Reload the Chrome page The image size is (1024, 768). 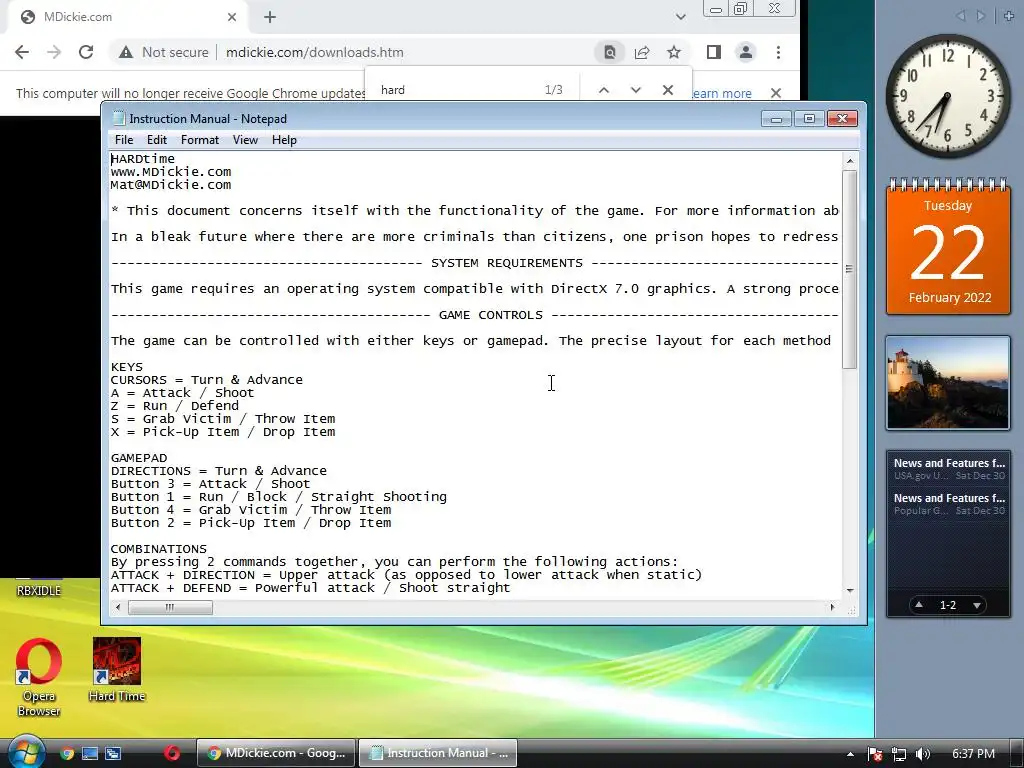click(x=86, y=52)
